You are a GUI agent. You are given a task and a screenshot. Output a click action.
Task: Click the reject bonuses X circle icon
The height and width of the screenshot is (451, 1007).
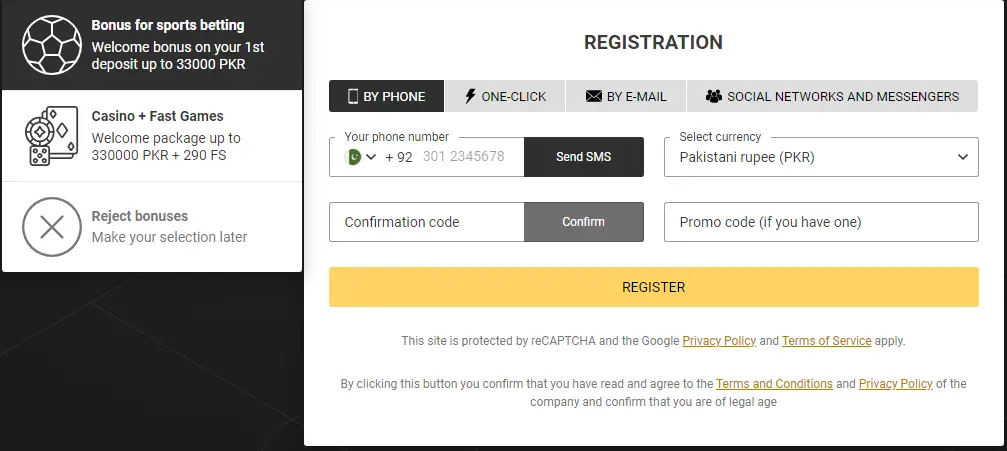tap(51, 227)
